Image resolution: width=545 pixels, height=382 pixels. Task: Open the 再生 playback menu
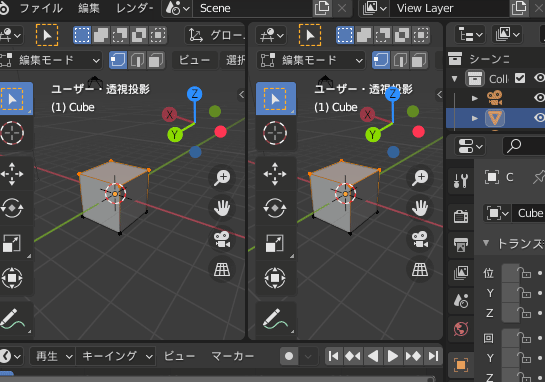click(52, 356)
